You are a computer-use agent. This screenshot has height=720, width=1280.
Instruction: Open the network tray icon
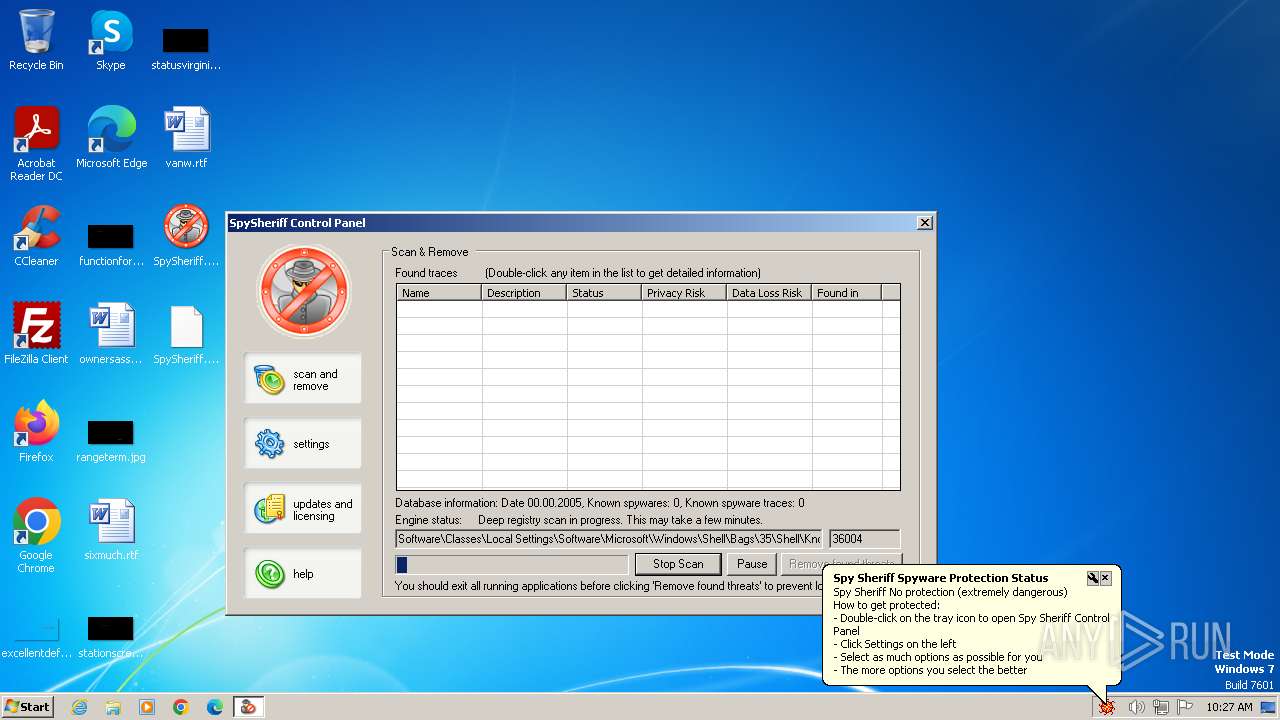pyautogui.click(x=1160, y=707)
